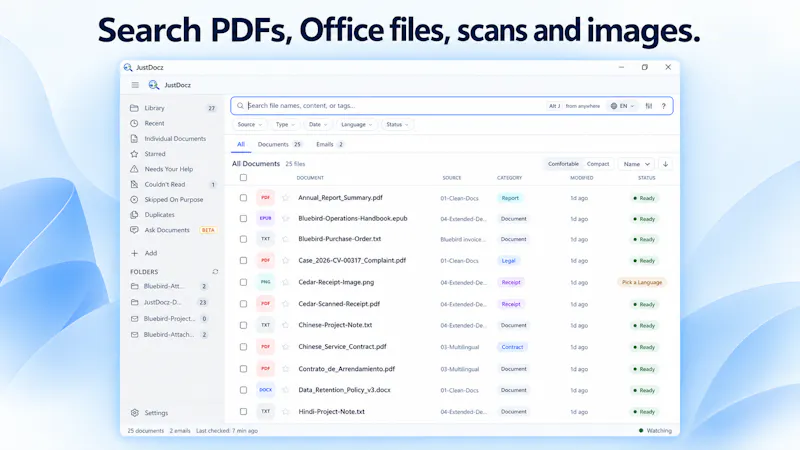
Task: Open the Language filter dropdown
Action: click(356, 124)
